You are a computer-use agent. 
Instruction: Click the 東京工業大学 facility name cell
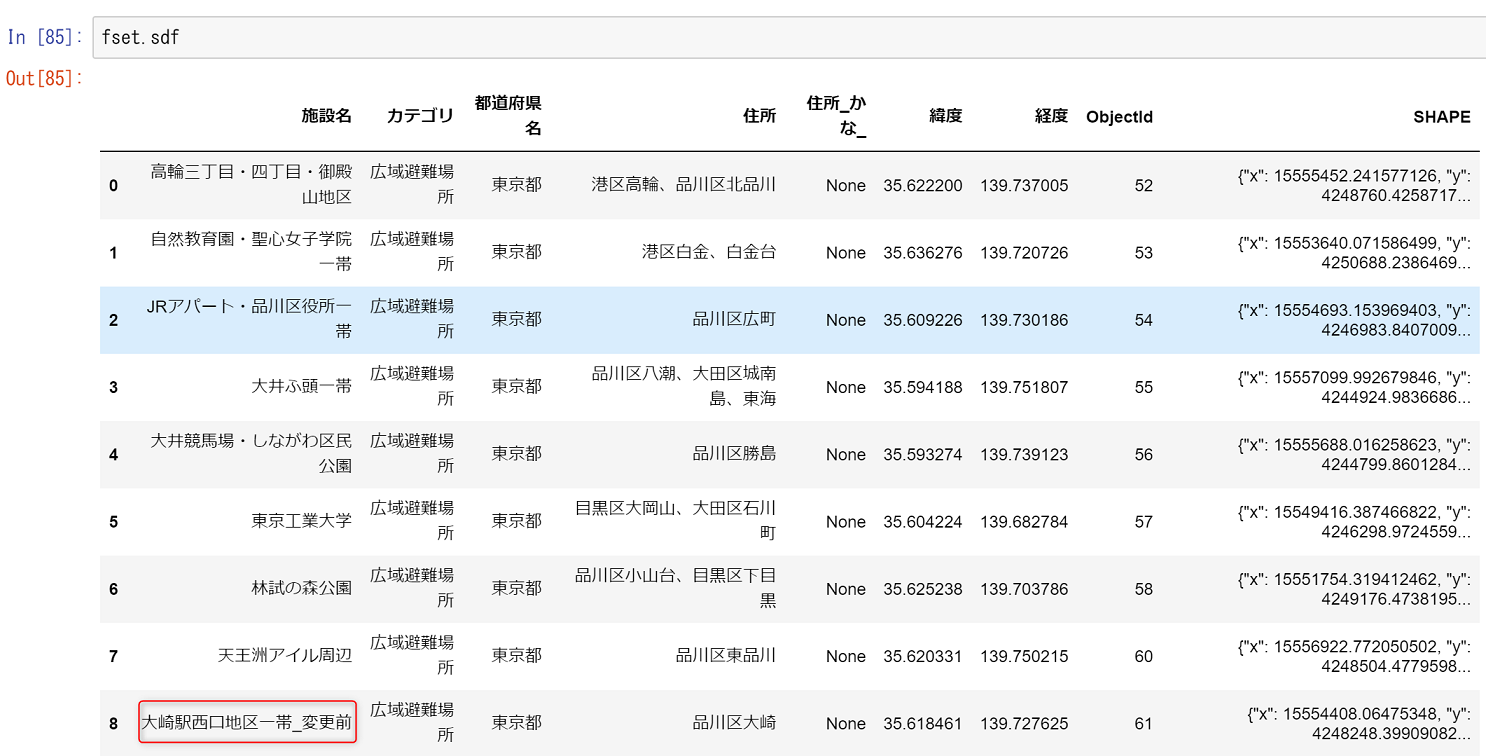(x=301, y=521)
